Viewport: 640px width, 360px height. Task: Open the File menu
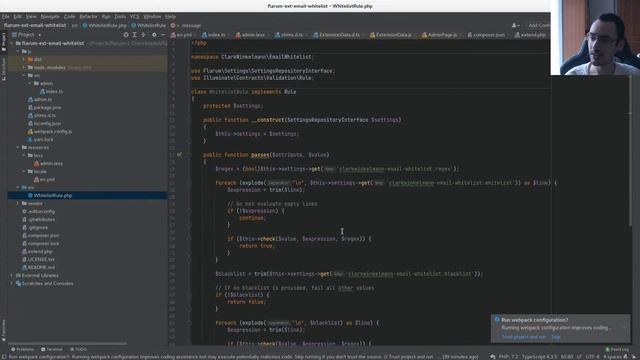pos(5,17)
